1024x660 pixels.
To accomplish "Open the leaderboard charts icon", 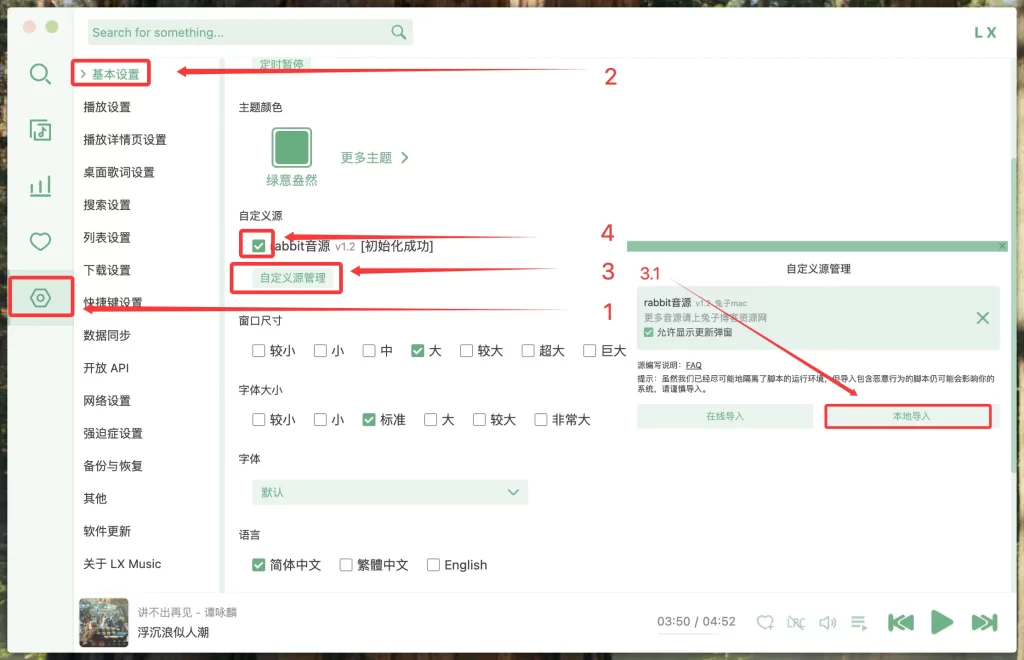I will pos(40,186).
